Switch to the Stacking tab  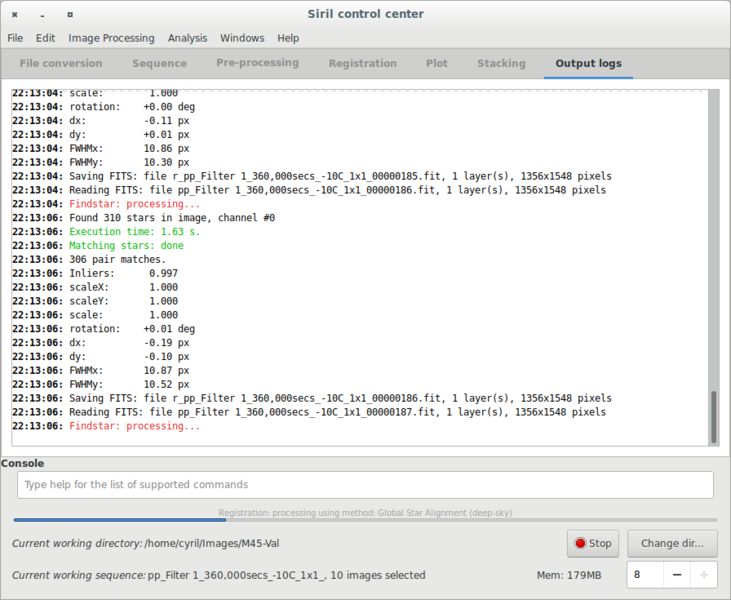[501, 63]
